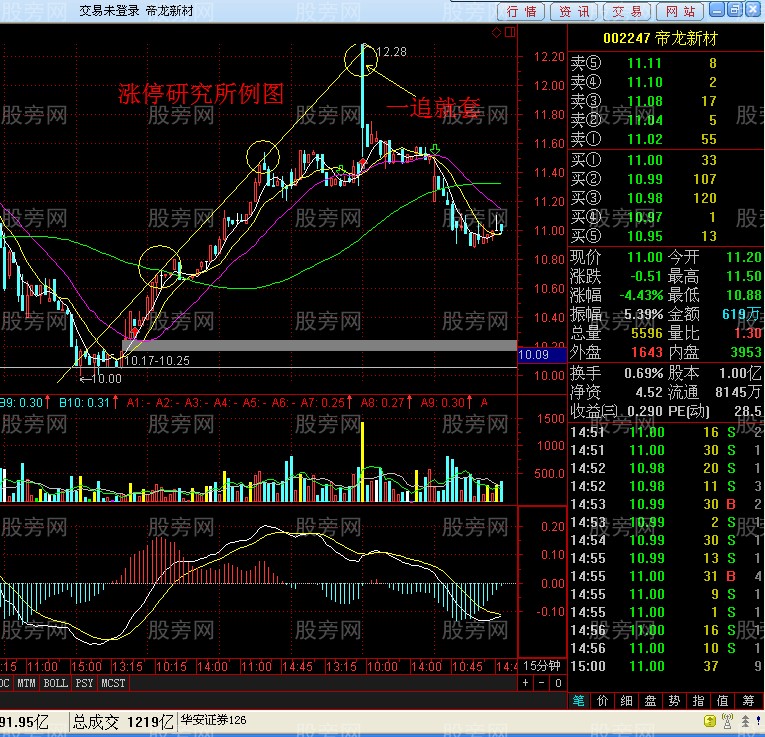Zoom in chart with the plus button
The height and width of the screenshot is (737, 765).
[525, 683]
